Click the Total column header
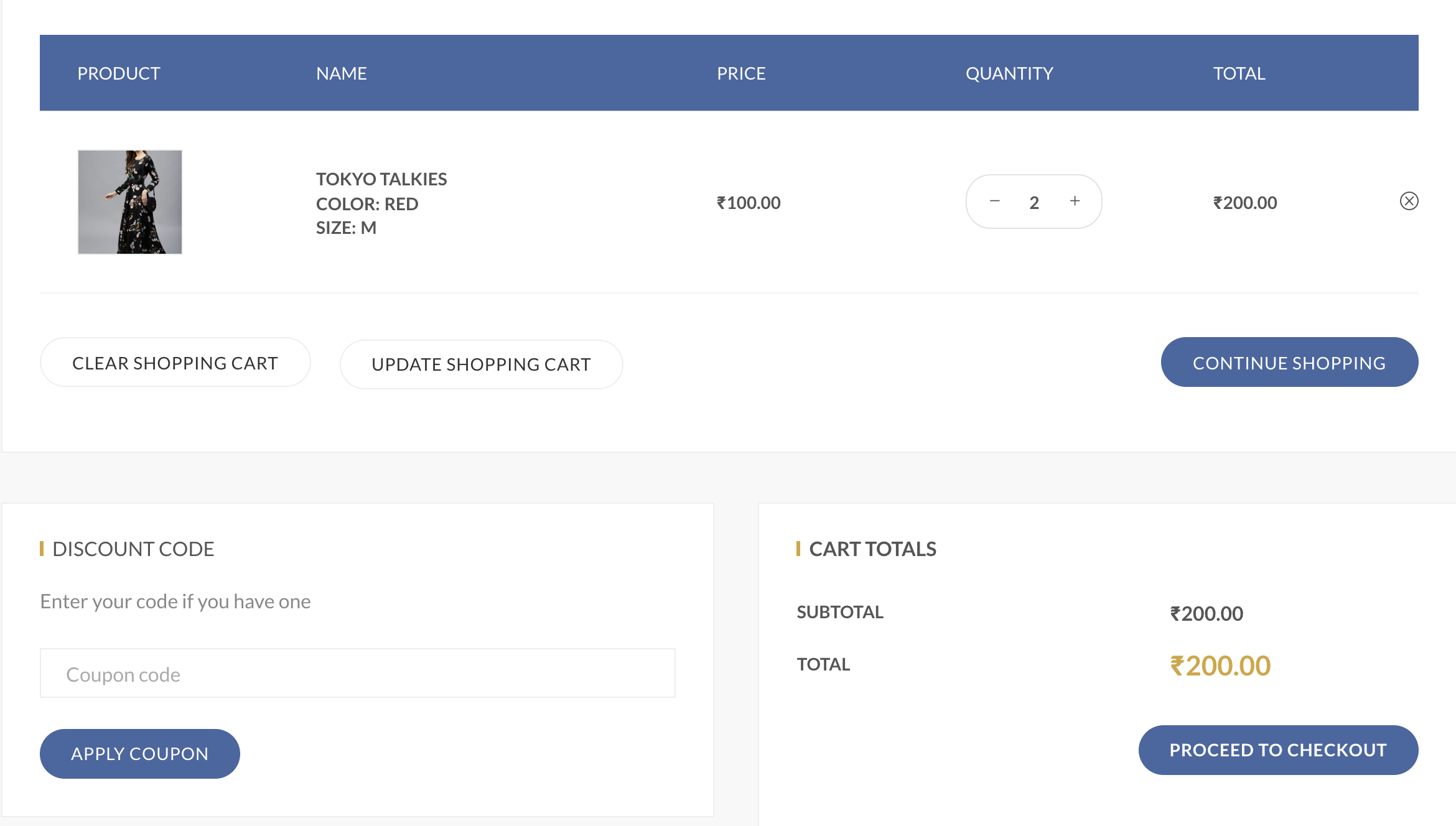This screenshot has width=1456, height=826. click(x=1239, y=73)
